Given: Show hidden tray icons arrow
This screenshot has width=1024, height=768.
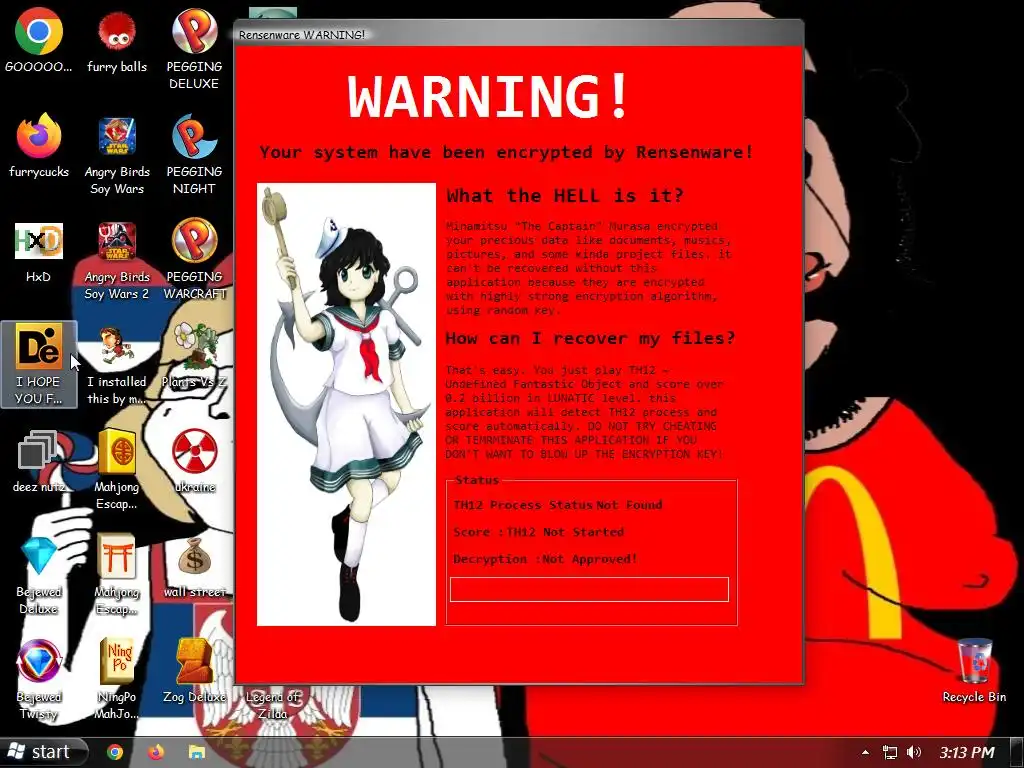Looking at the screenshot, I should (x=865, y=752).
